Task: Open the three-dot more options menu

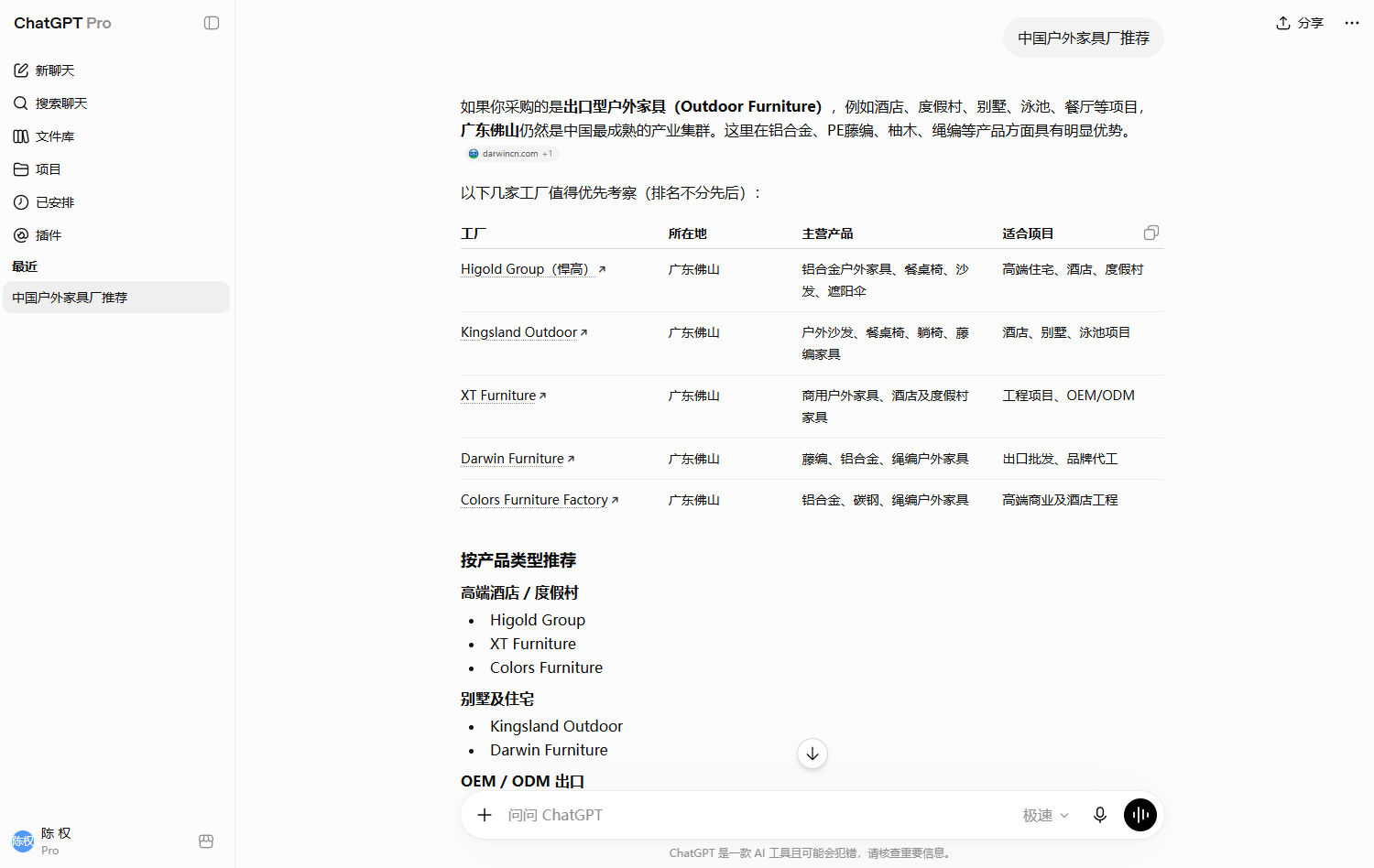Action: click(x=1352, y=23)
